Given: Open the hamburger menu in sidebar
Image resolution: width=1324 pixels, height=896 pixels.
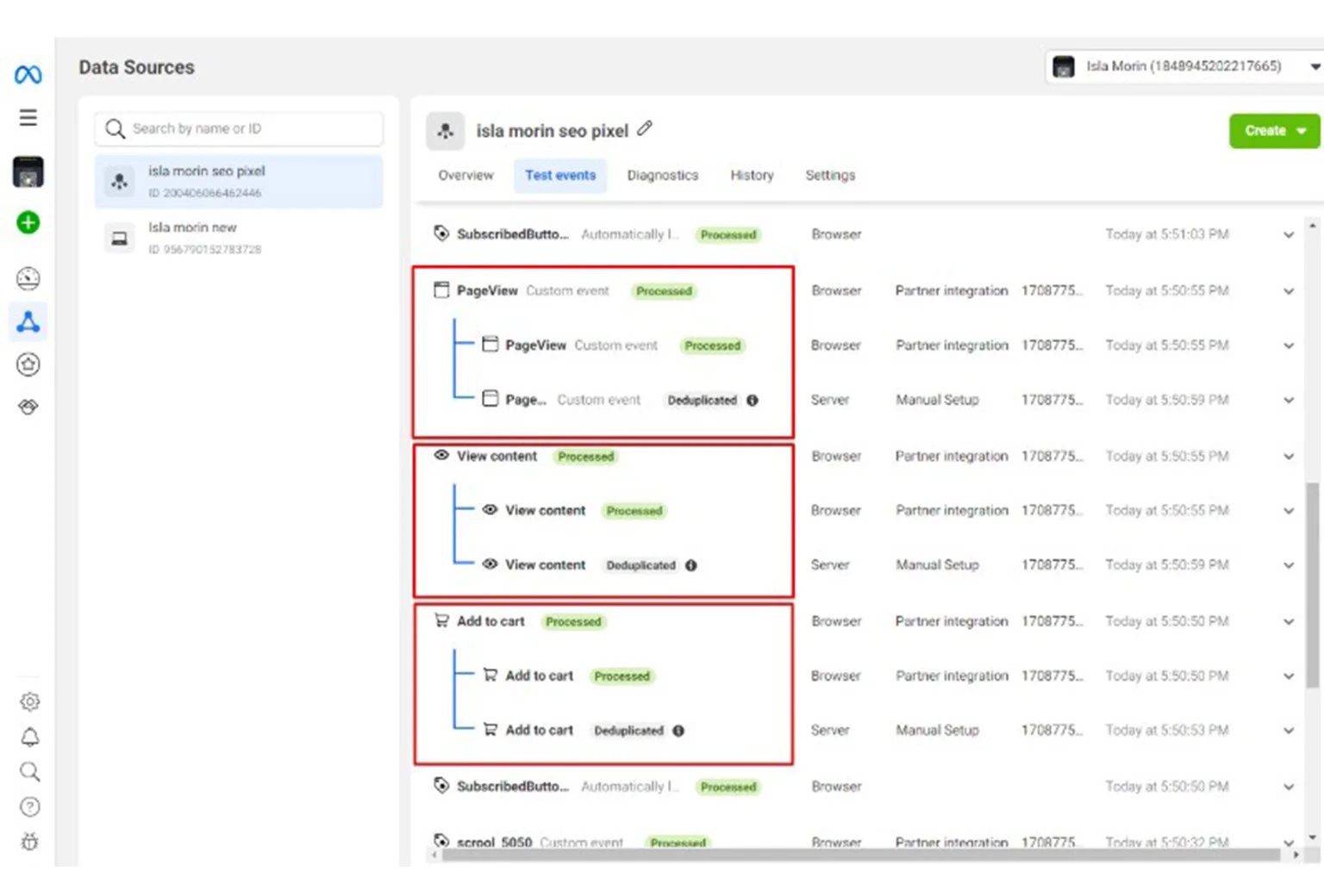Looking at the screenshot, I should (28, 117).
